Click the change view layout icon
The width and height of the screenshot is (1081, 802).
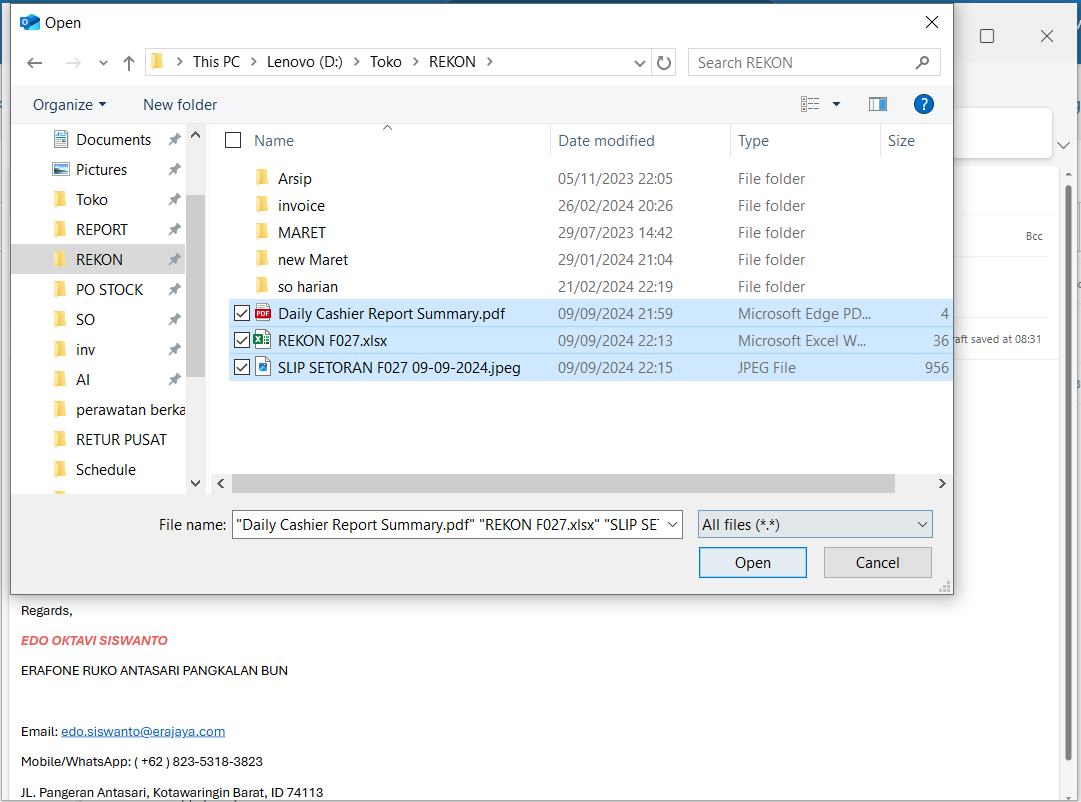pyautogui.click(x=811, y=104)
